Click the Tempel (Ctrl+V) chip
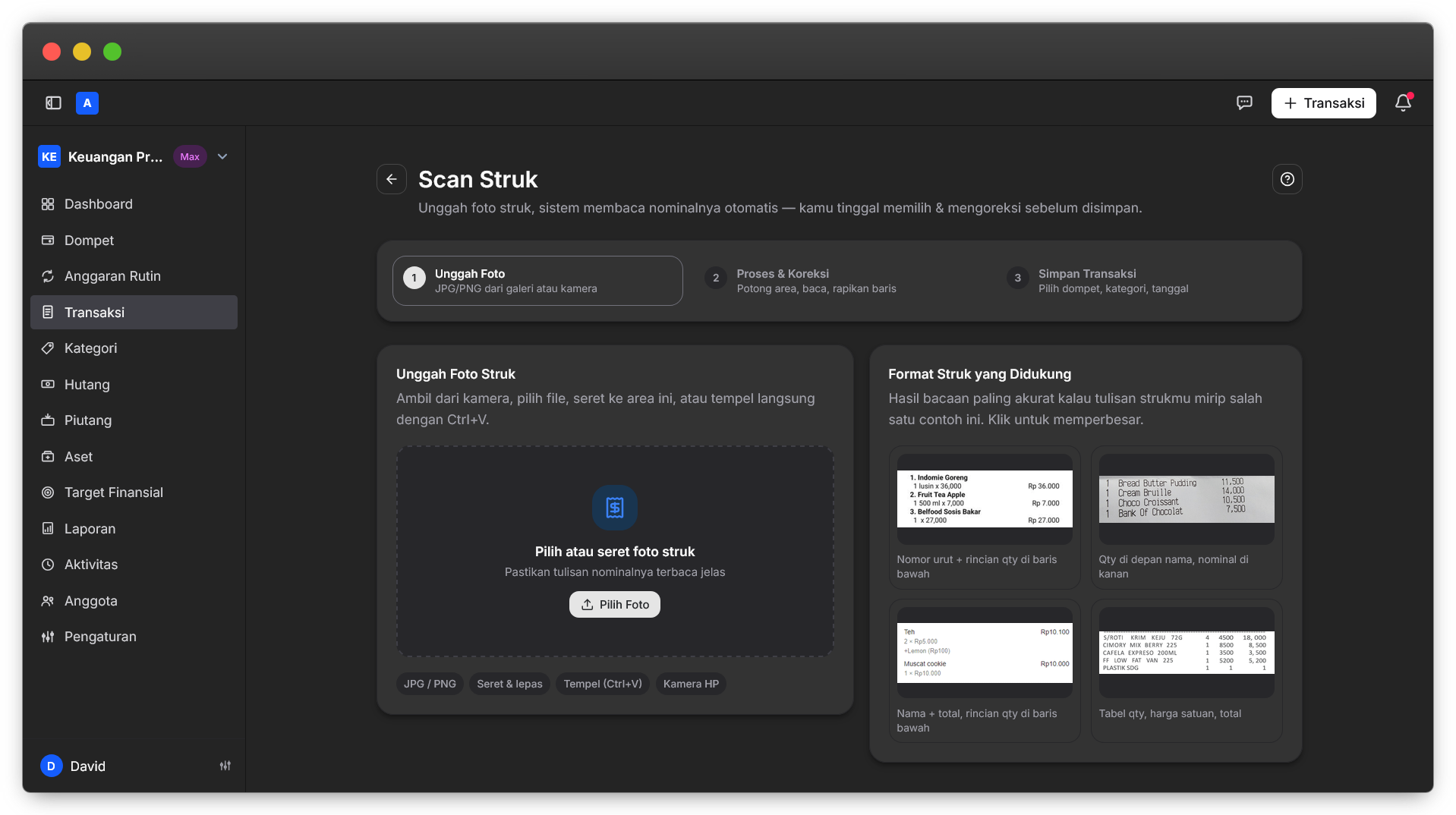Viewport: 1456px width, 815px height. click(x=603, y=684)
